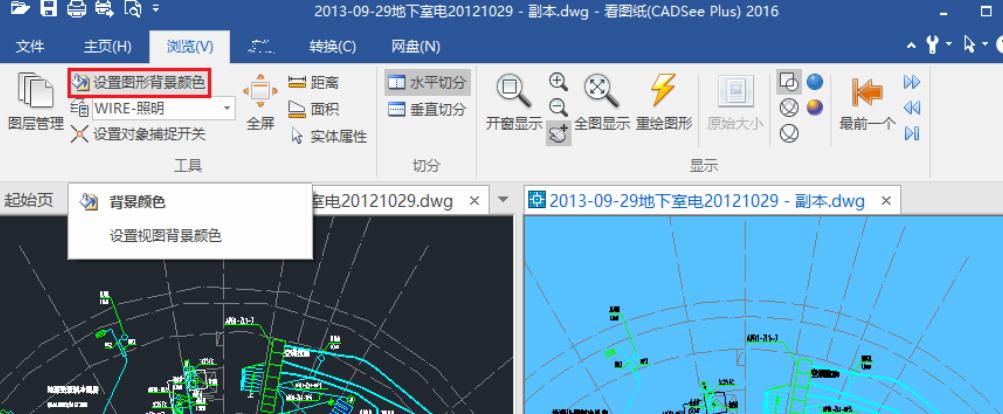This screenshot has height=414, width=1003.
Task: Toggle 设置对象捕捉开关 object snap
Action: click(x=138, y=134)
